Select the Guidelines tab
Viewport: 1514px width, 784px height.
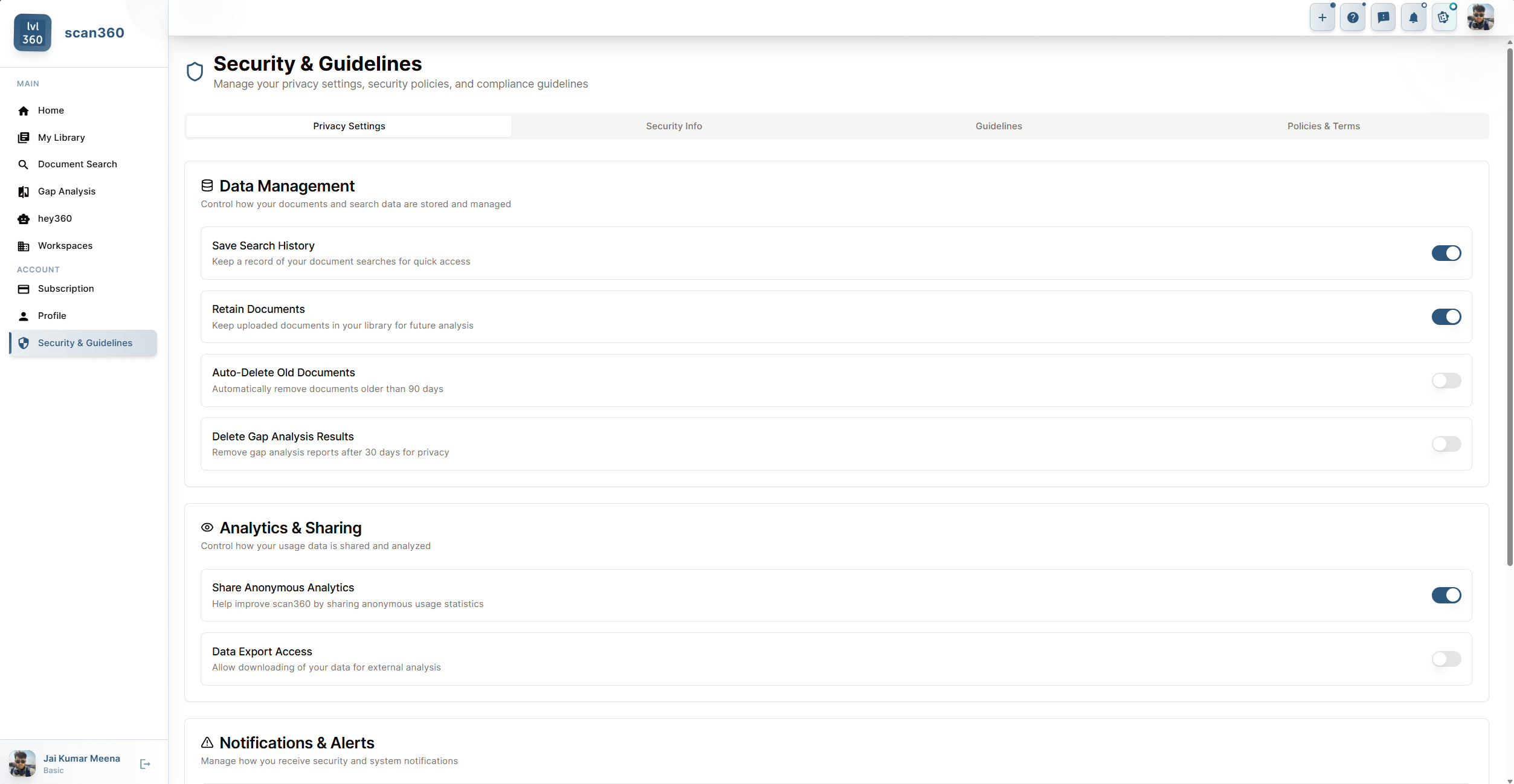[x=999, y=126]
